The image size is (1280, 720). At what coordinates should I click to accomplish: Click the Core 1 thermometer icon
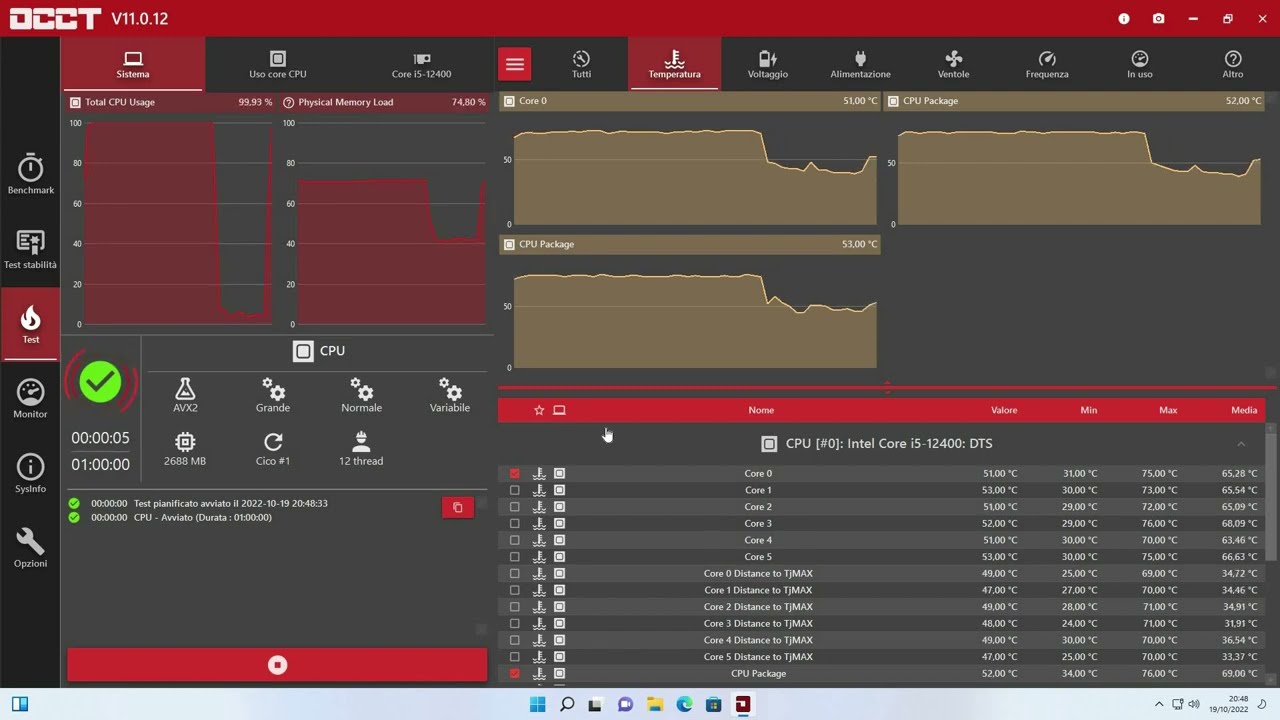(539, 490)
